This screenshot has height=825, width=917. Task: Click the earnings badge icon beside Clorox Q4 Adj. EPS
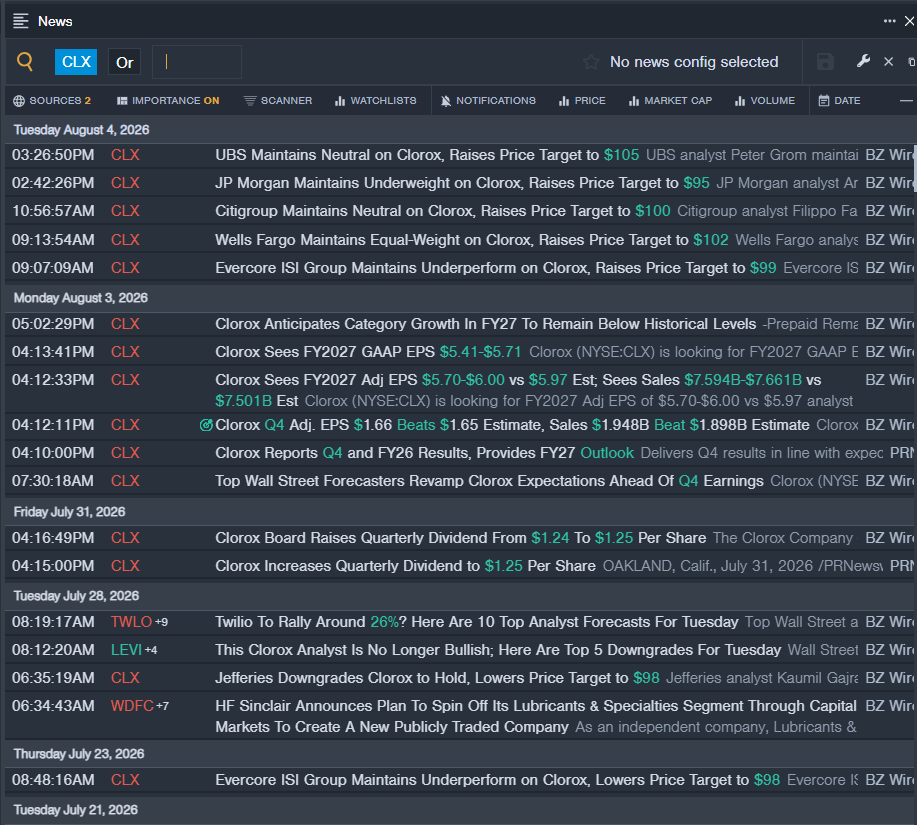pos(205,425)
